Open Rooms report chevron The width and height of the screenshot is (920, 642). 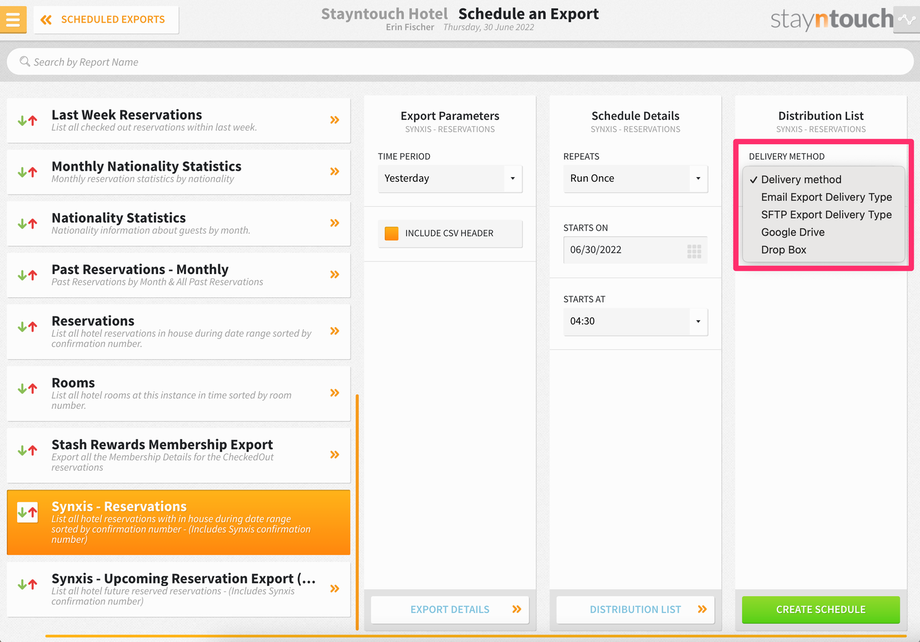coord(334,393)
